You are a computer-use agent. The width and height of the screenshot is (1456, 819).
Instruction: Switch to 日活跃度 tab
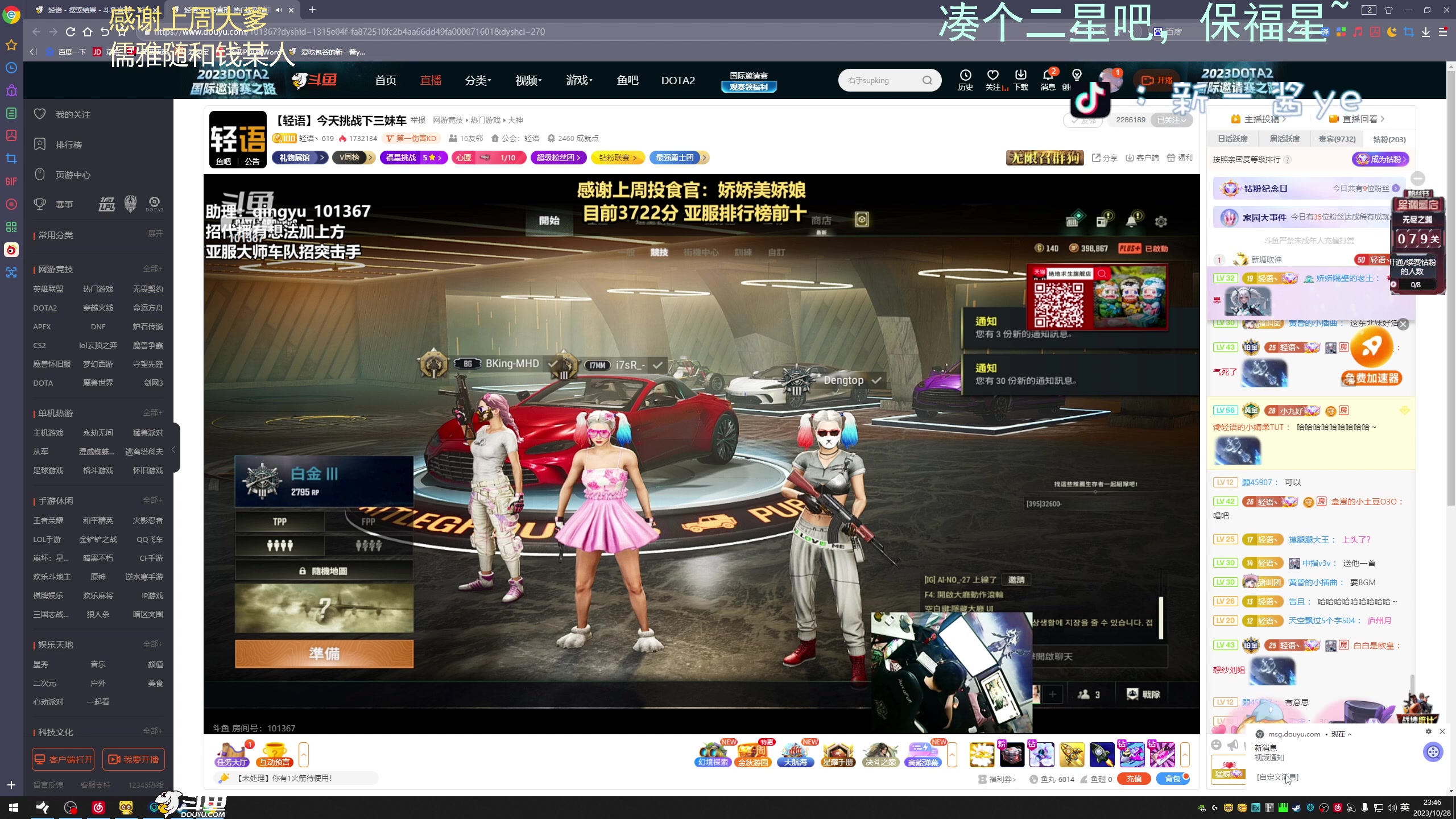coord(1232,139)
